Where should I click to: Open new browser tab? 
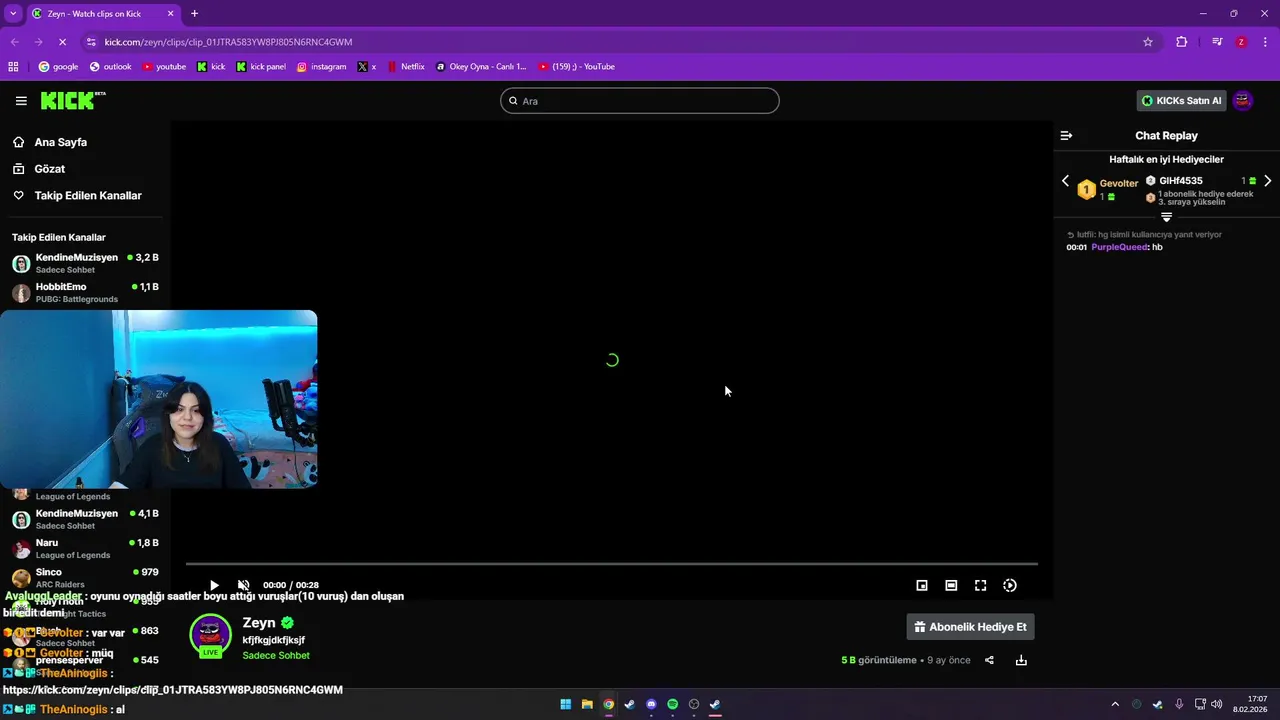point(194,13)
